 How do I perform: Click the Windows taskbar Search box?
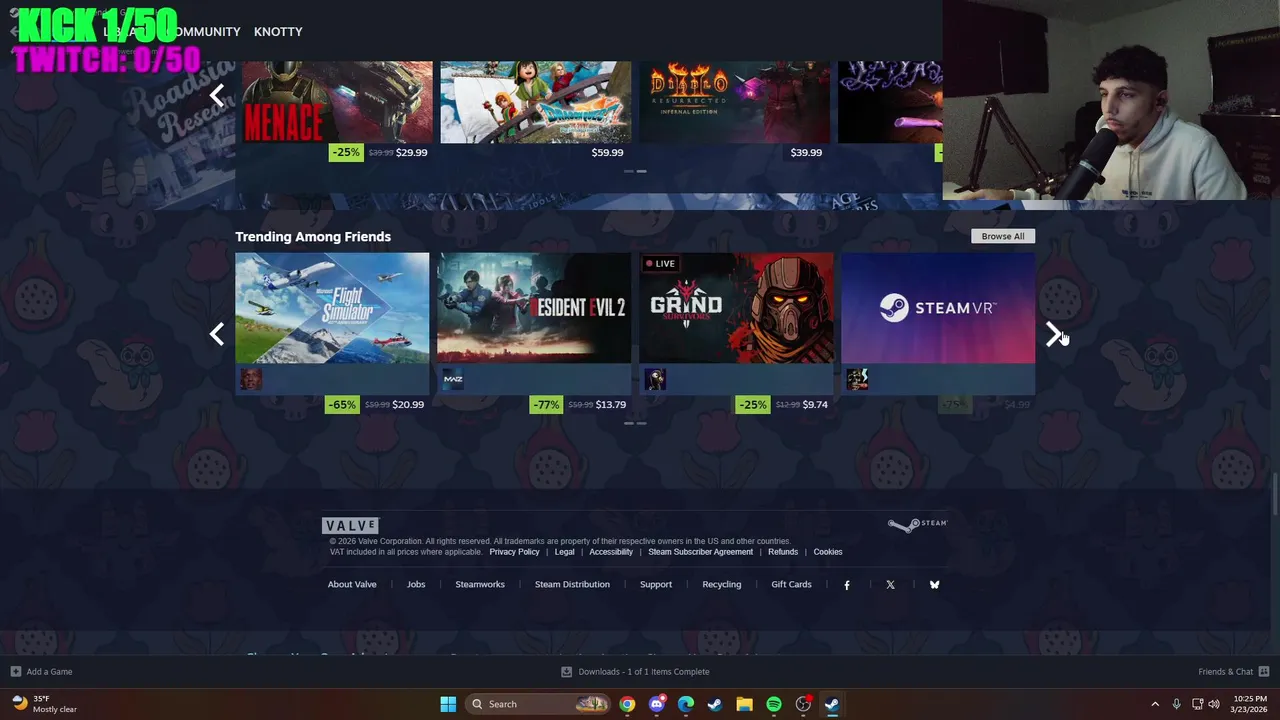point(539,704)
